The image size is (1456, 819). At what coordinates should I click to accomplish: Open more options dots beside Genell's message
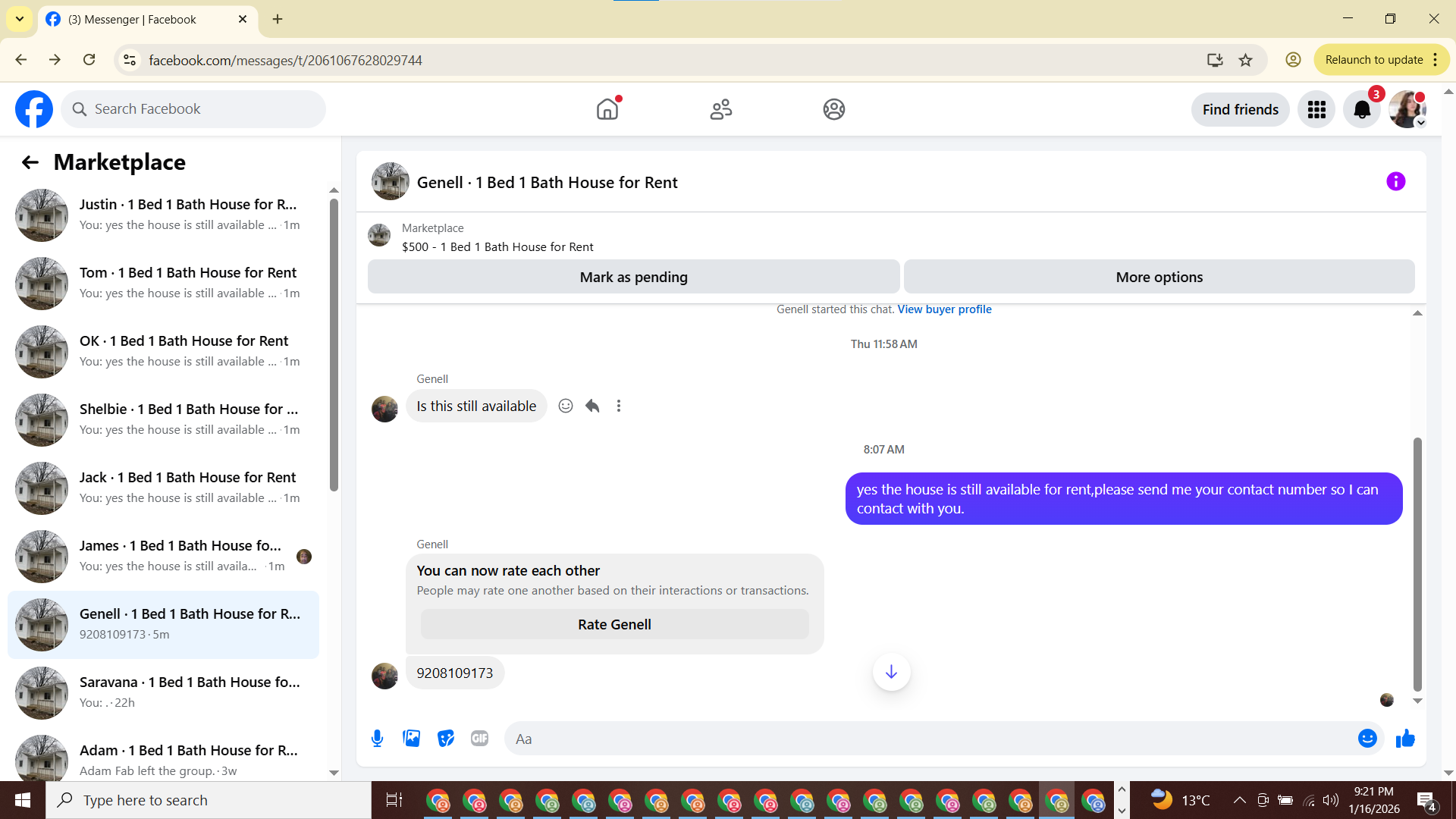(x=619, y=406)
